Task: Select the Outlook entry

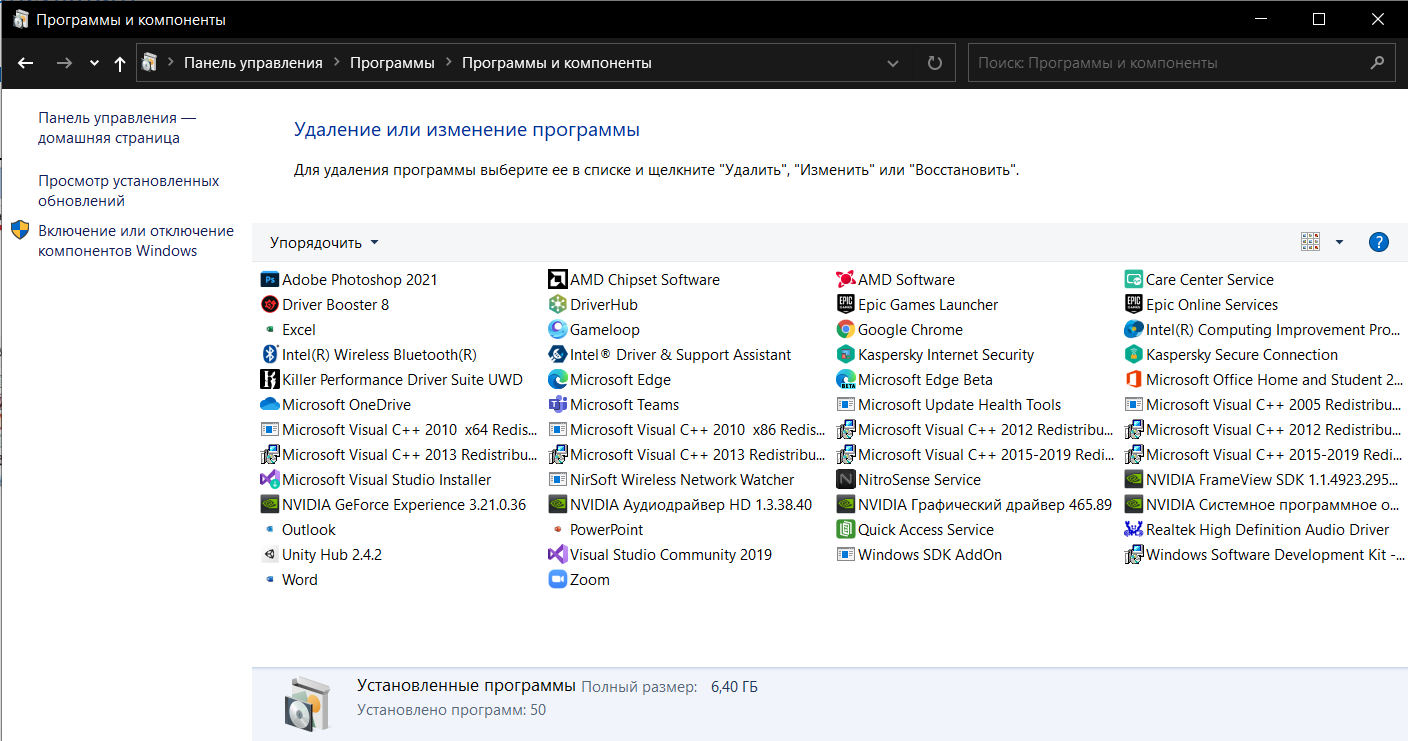Action: pos(298,530)
